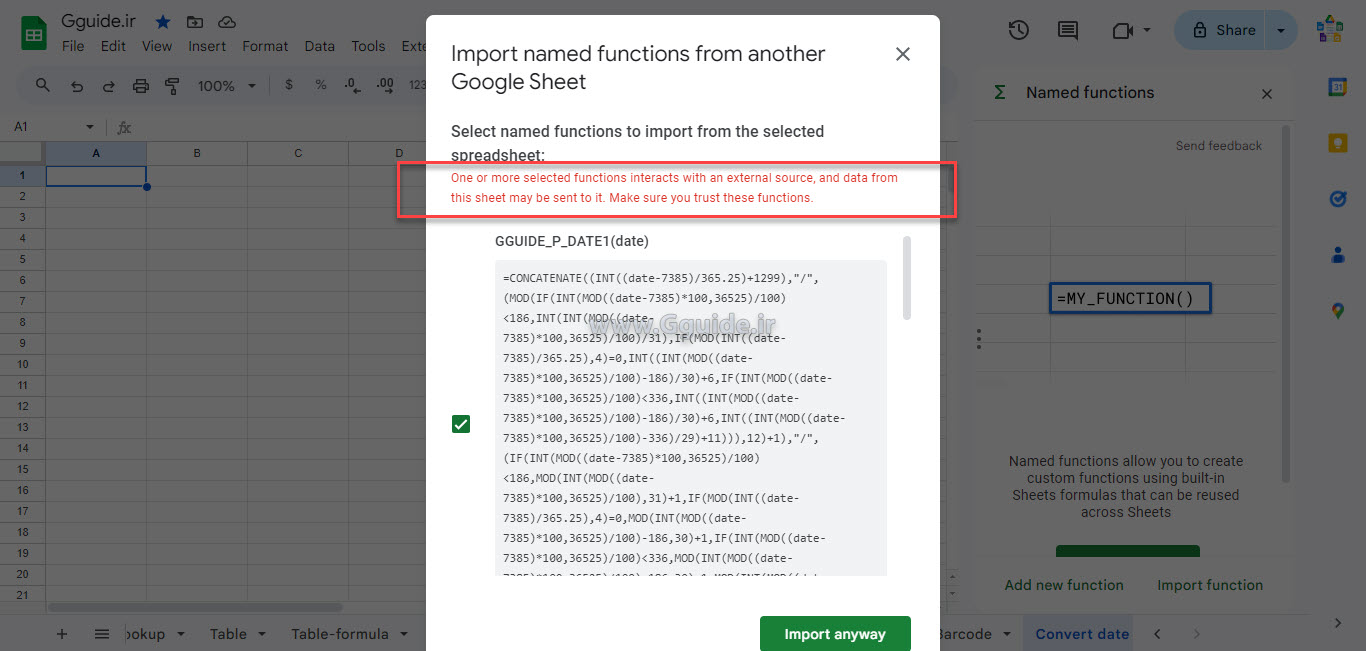
Task: Open Add new function
Action: coord(1063,585)
